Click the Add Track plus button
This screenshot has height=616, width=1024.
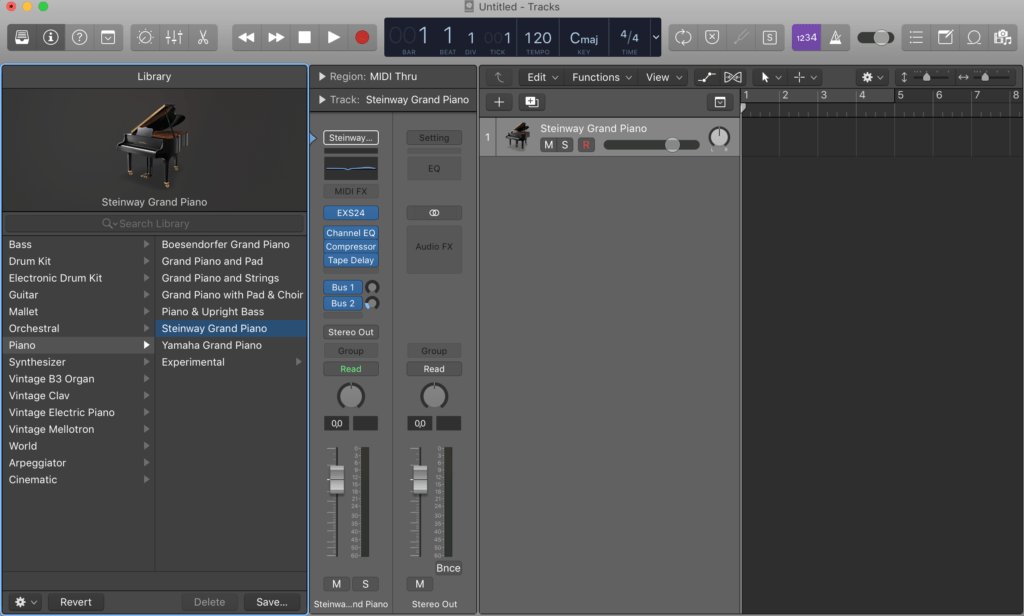pyautogui.click(x=499, y=102)
